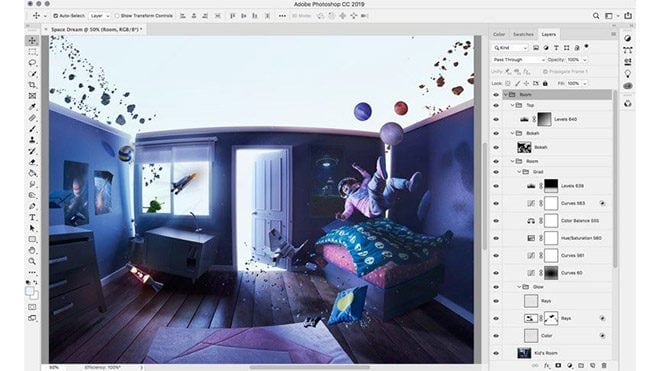
Task: Select the Zoom tool
Action: point(32,262)
